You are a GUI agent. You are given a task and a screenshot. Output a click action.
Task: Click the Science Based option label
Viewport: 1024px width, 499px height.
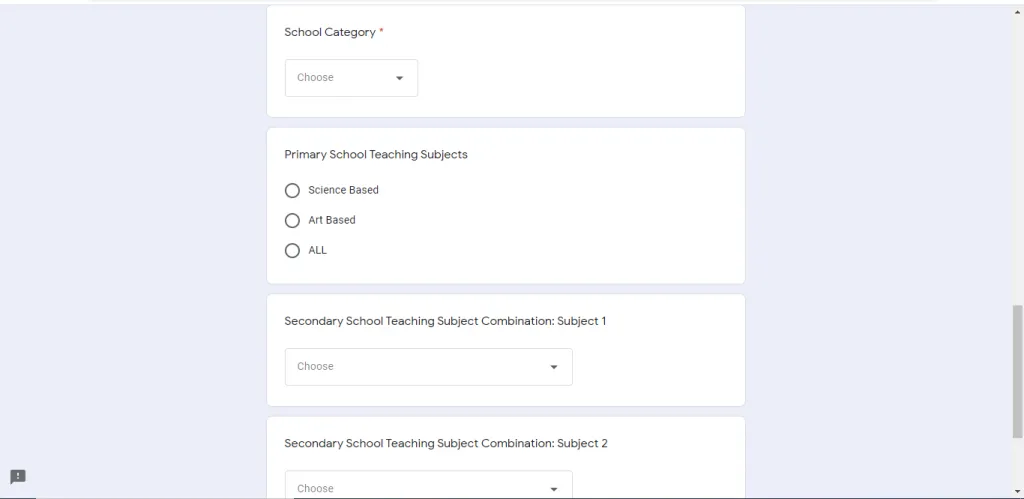coord(343,190)
